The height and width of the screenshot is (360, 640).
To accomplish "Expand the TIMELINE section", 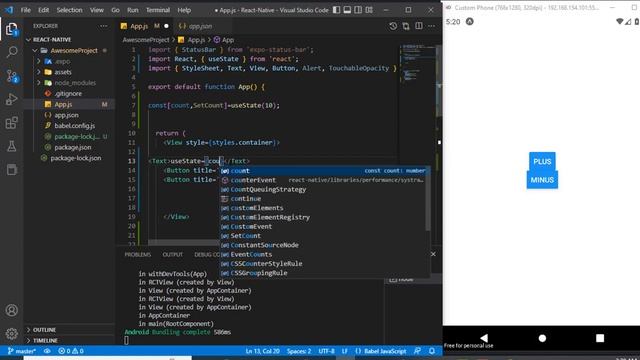I will click(x=45, y=340).
